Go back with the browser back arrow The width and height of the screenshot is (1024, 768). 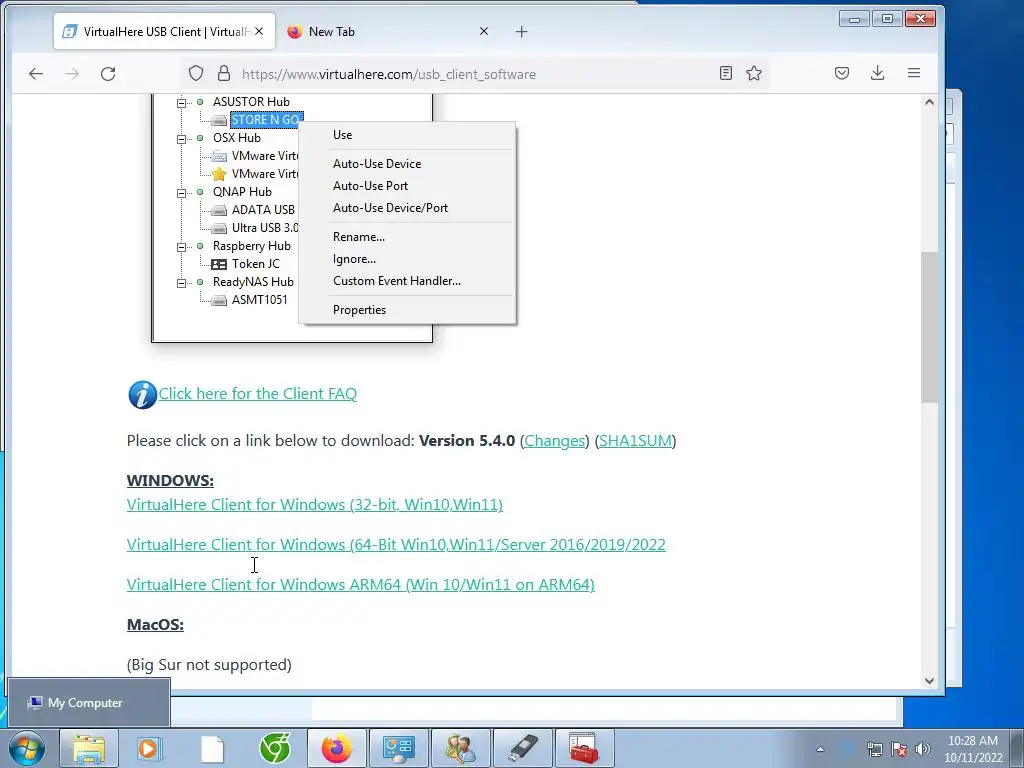tap(36, 74)
